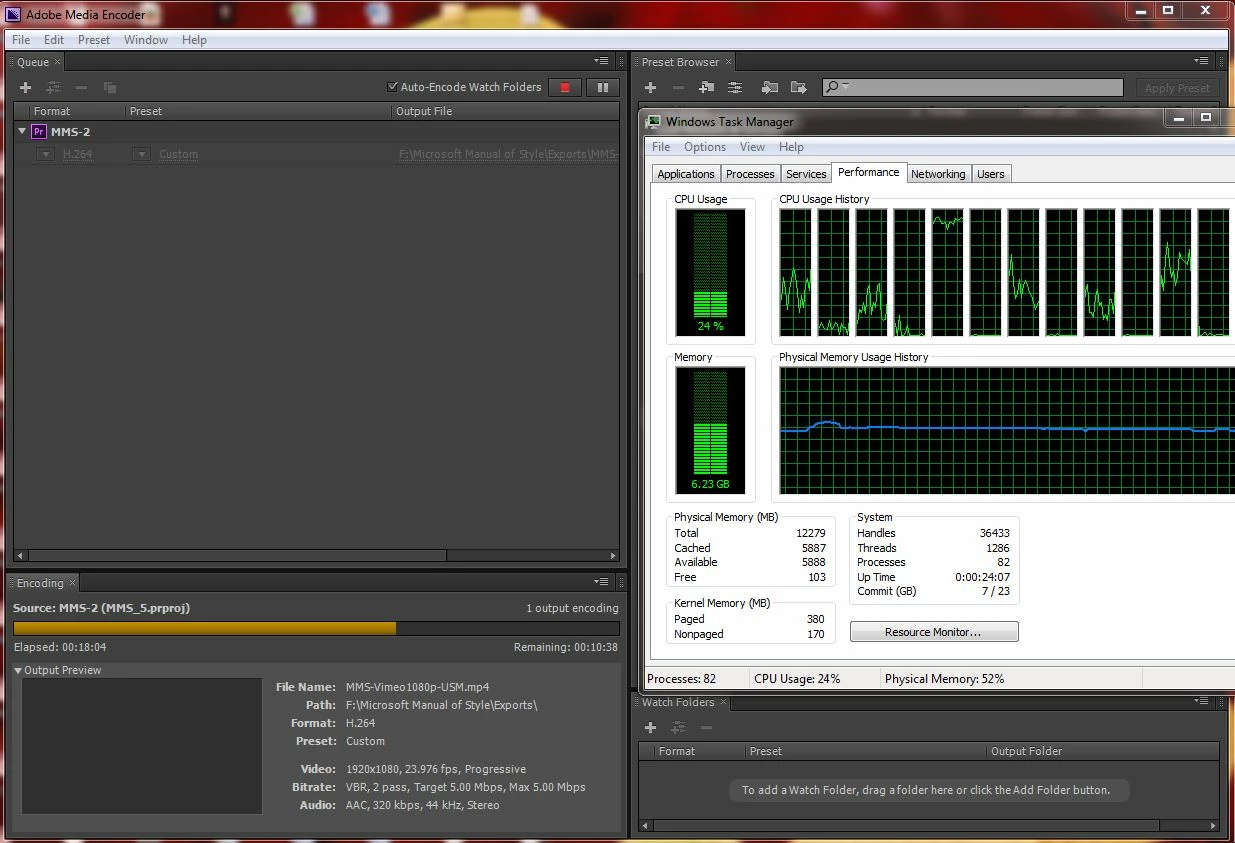Open Edit menu in Media Encoder
The image size is (1235, 843).
pos(54,40)
